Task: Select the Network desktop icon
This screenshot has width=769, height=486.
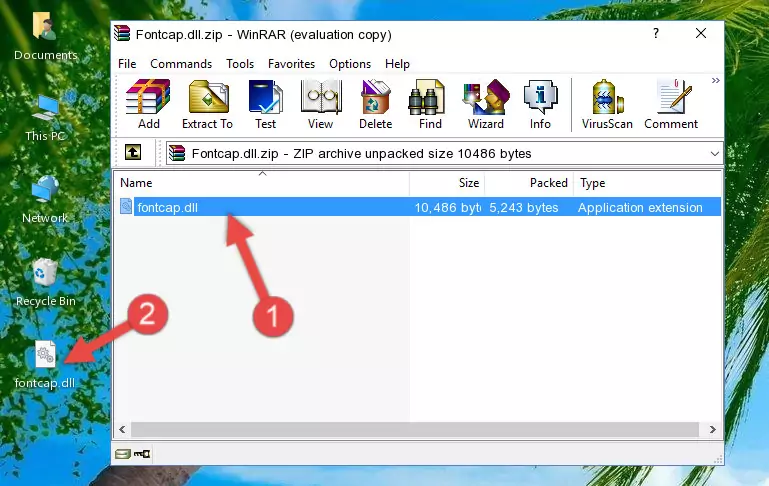Action: (45, 200)
